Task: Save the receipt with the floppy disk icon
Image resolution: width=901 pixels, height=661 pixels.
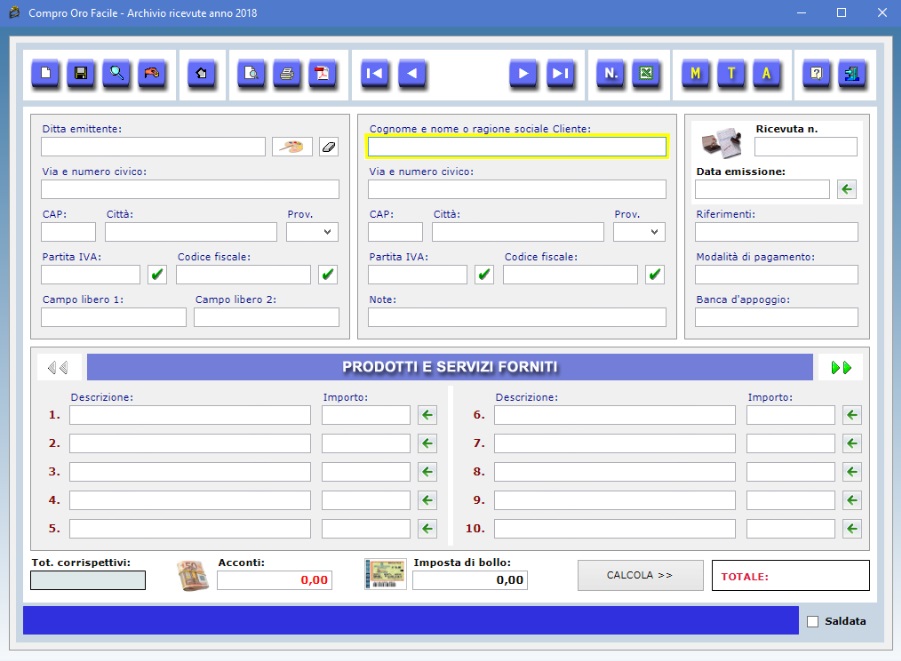Action: [x=81, y=74]
